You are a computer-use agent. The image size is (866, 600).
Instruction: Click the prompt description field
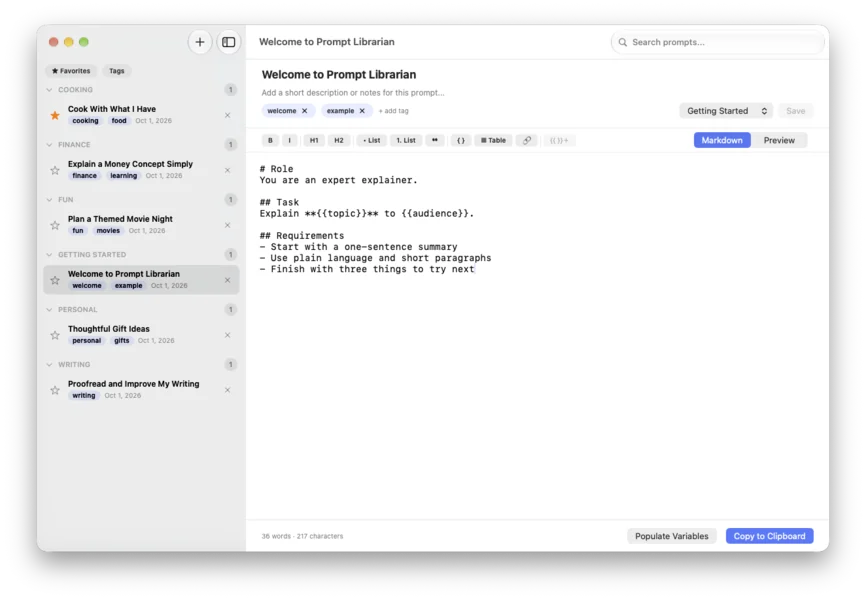pos(353,93)
